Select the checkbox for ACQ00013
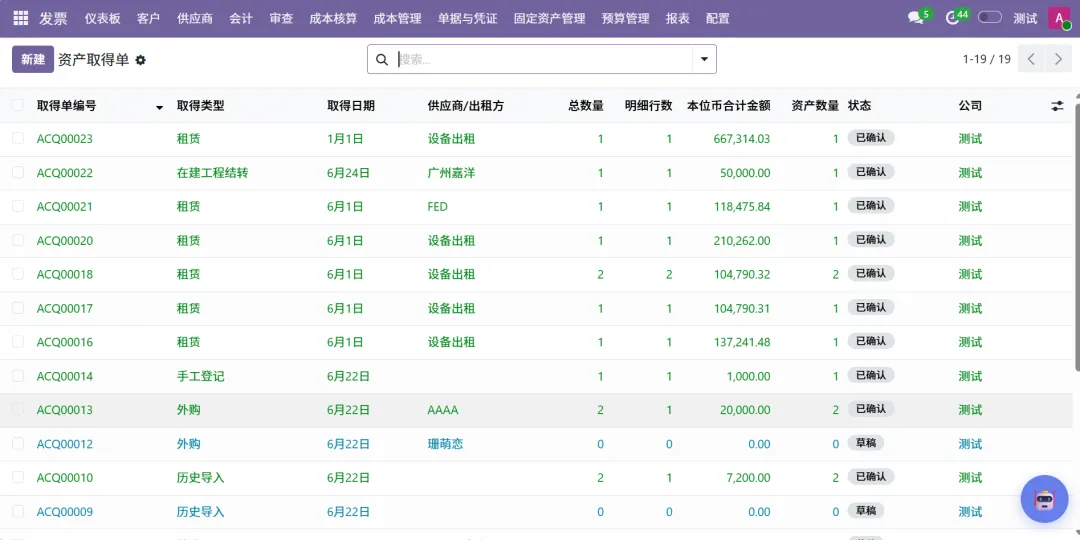1080x540 pixels. tap(18, 410)
